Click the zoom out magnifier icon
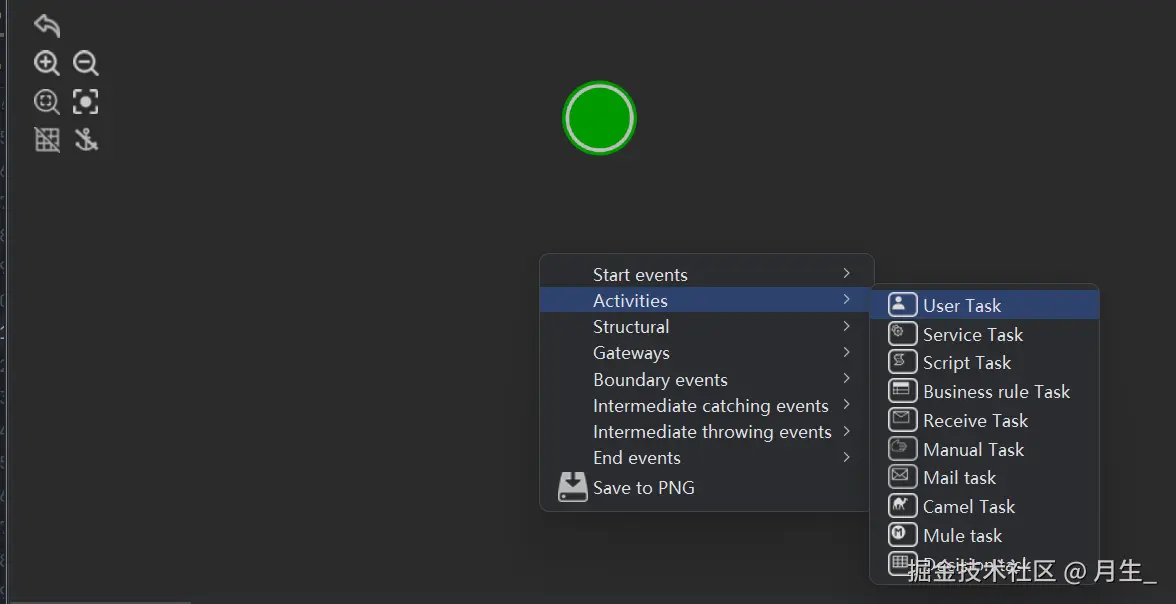 pyautogui.click(x=86, y=64)
